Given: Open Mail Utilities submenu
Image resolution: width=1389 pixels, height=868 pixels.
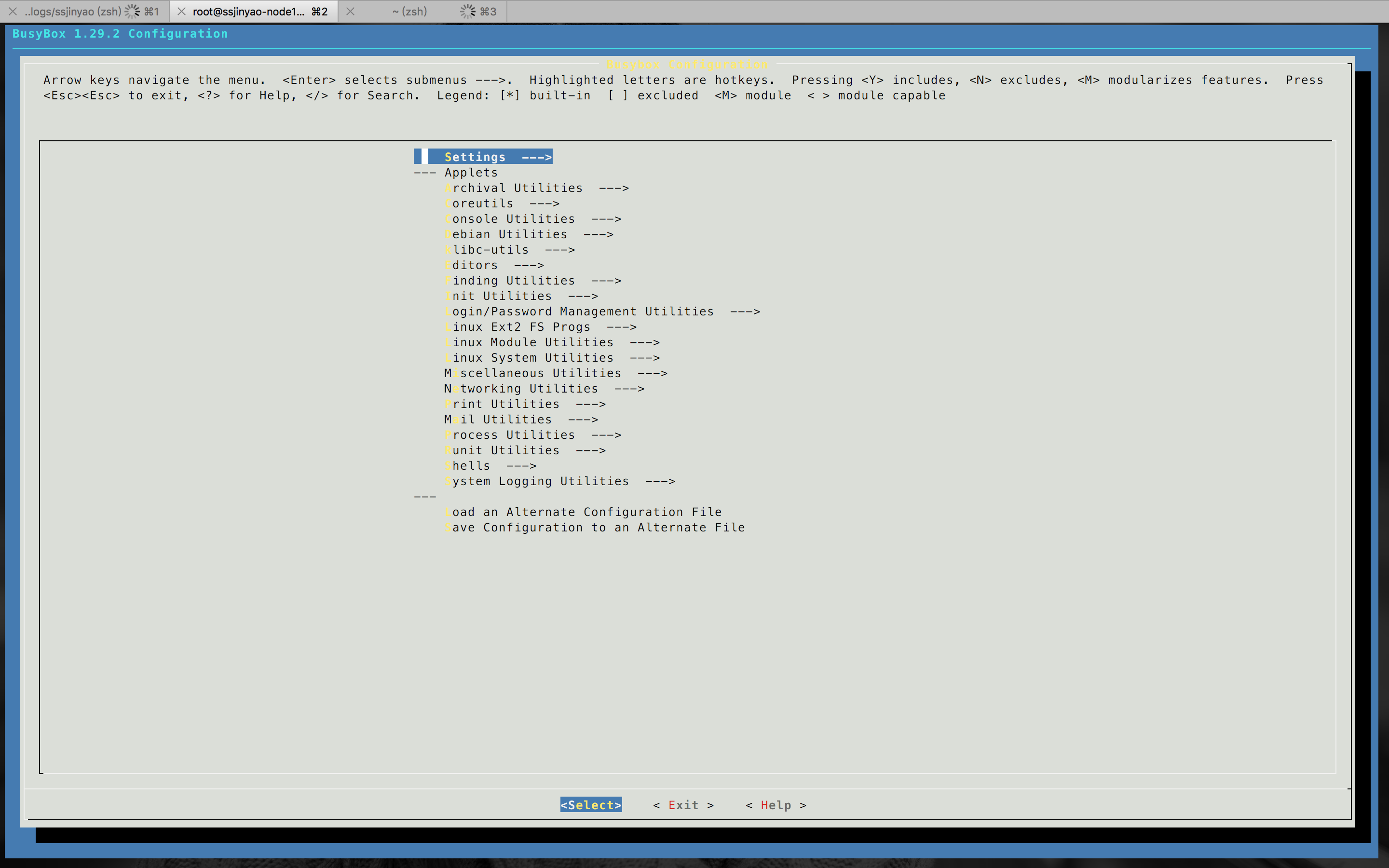Looking at the screenshot, I should click(521, 420).
